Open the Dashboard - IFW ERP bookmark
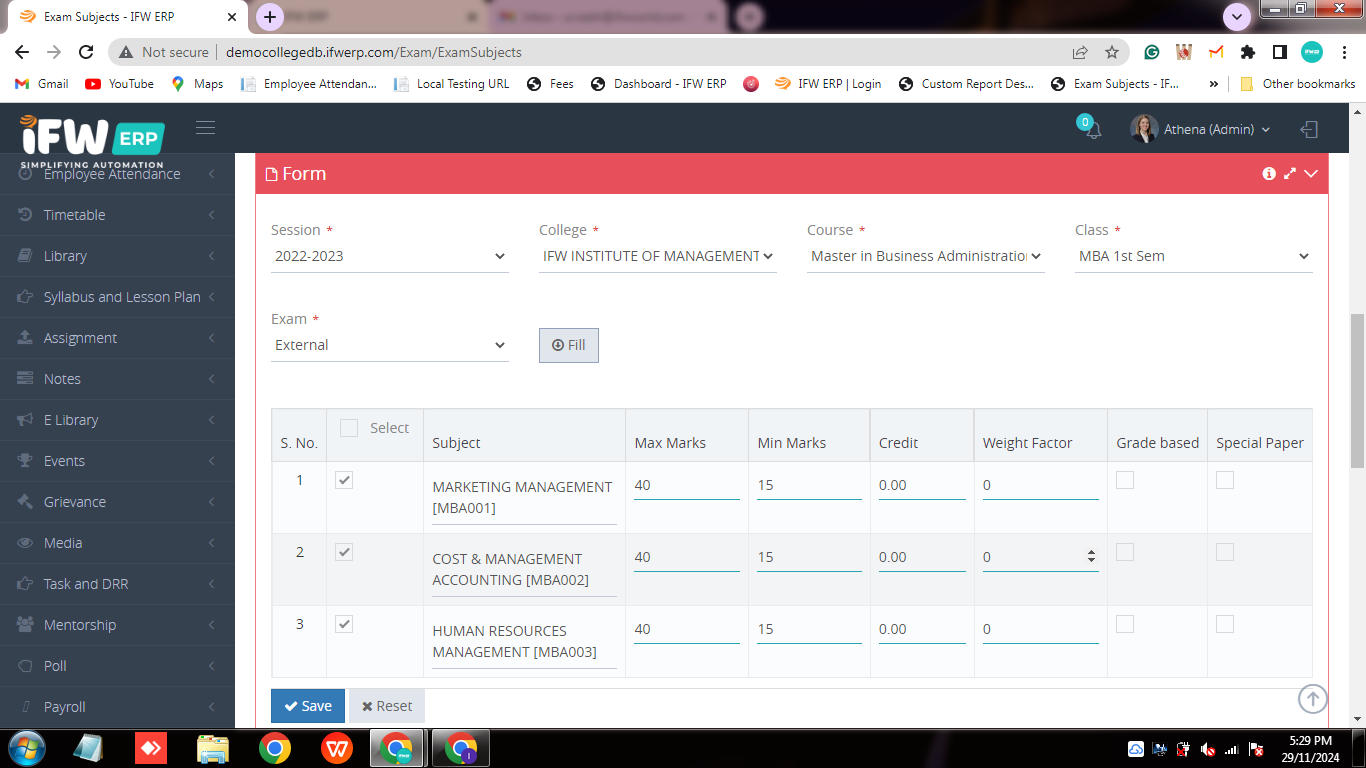This screenshot has width=1366, height=768. pos(659,84)
